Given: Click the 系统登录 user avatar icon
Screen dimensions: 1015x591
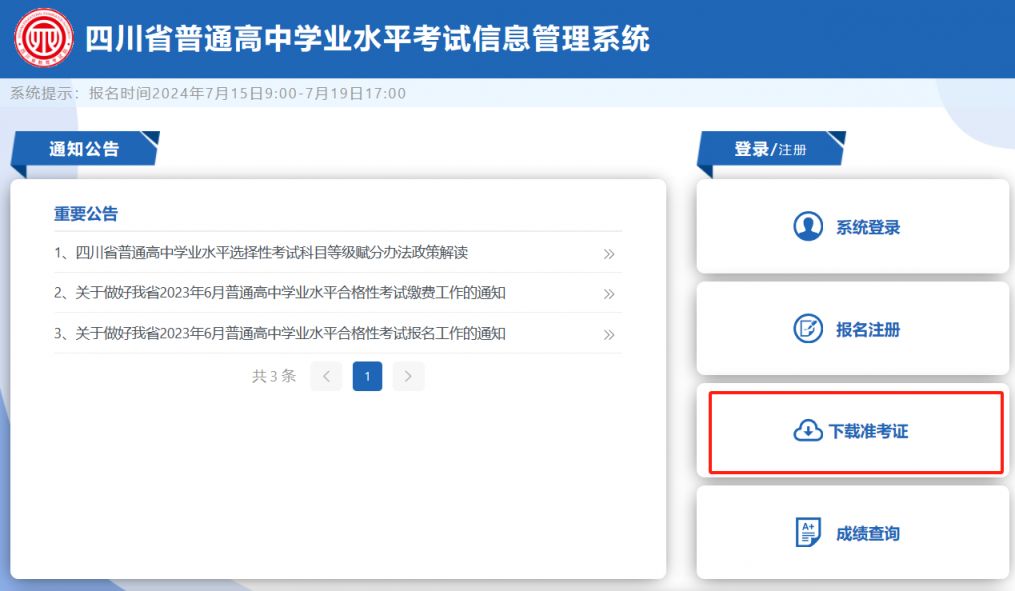Looking at the screenshot, I should tap(808, 227).
